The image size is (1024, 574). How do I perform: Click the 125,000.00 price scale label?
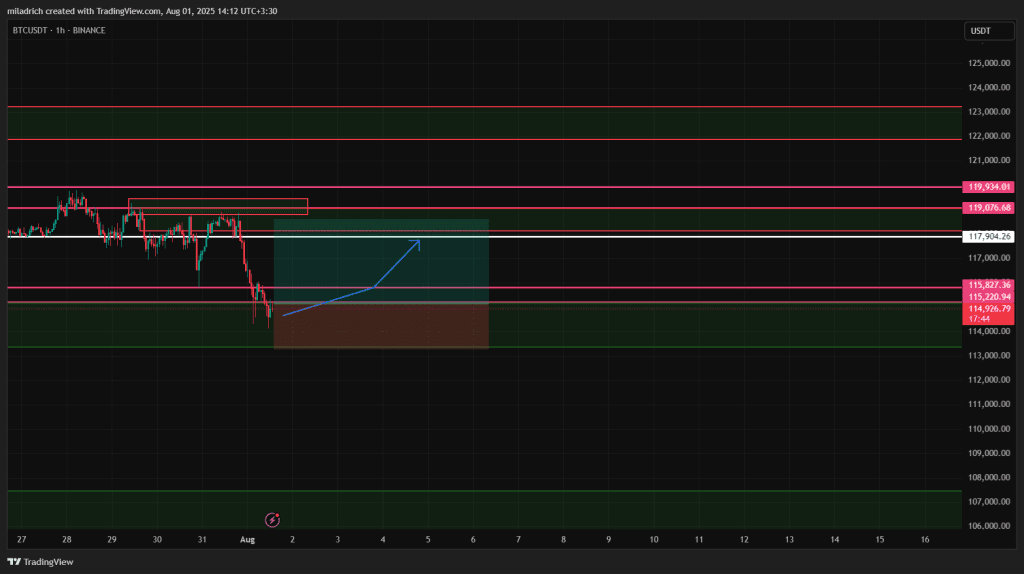(x=990, y=63)
